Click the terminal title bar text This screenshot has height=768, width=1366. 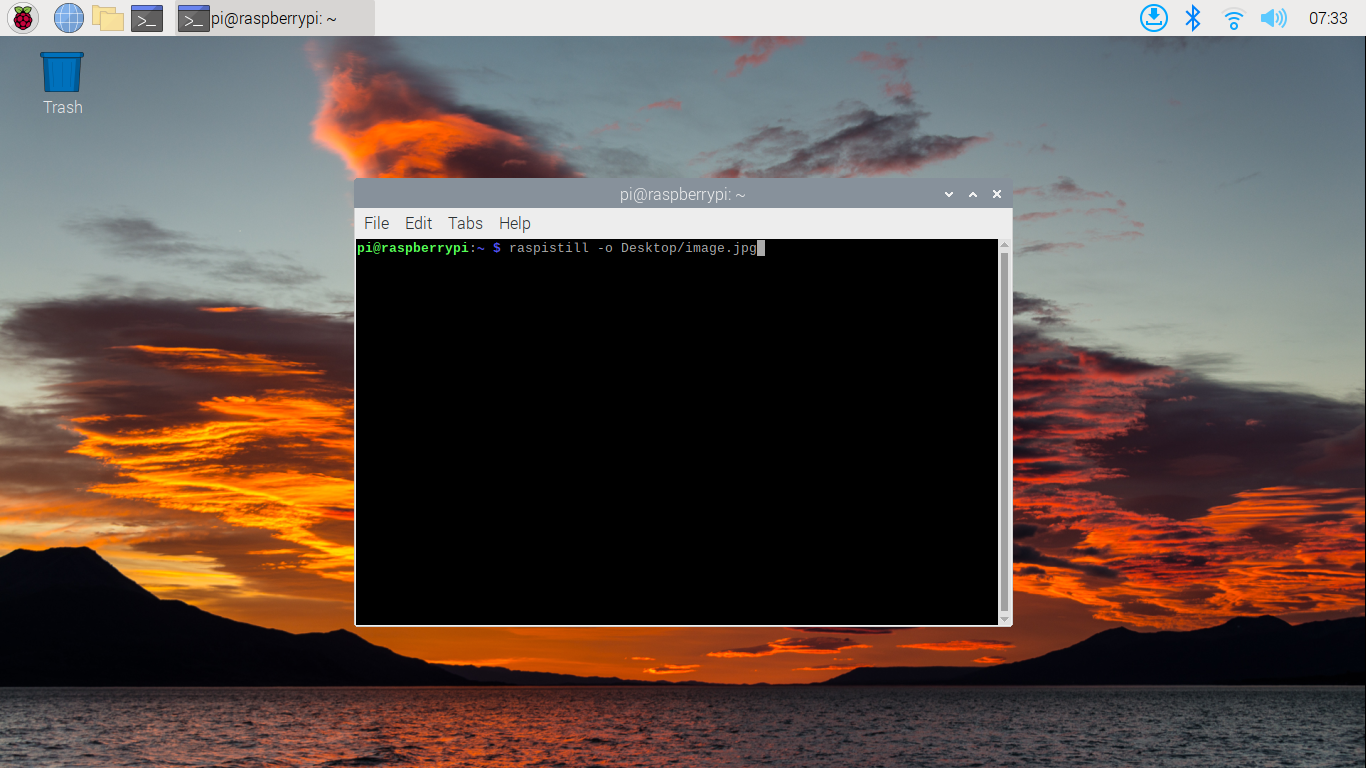click(x=683, y=194)
